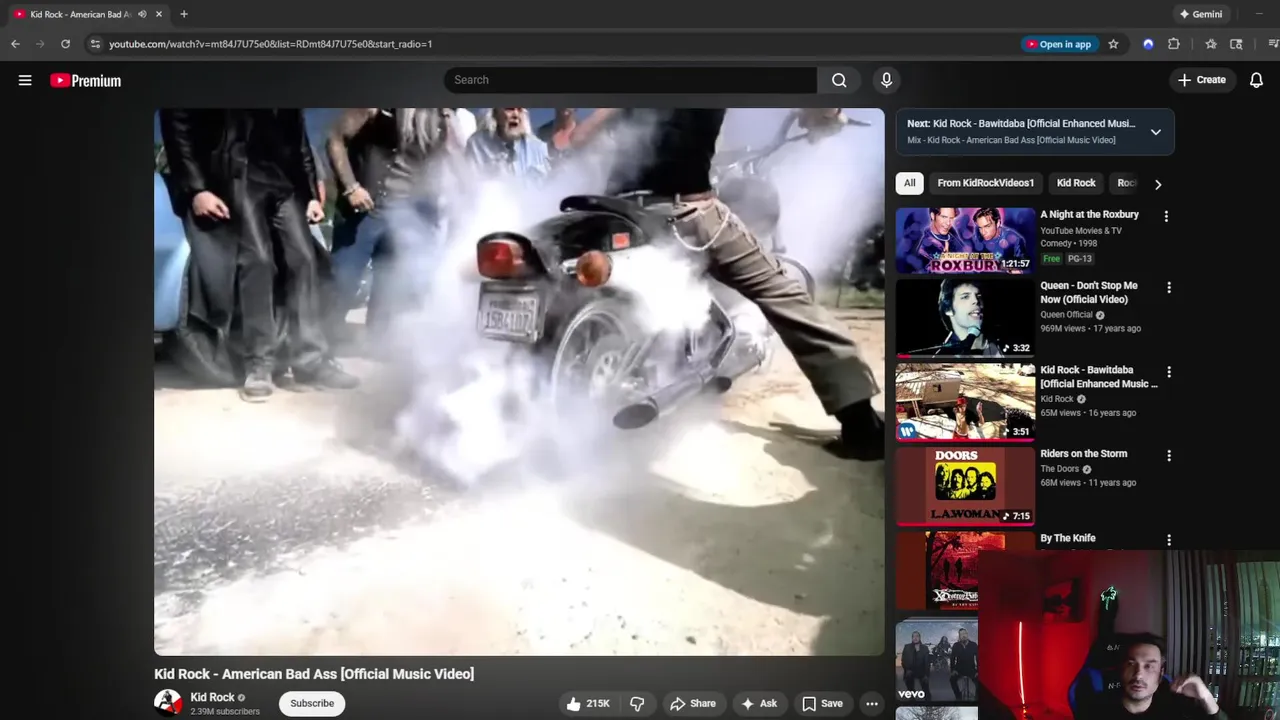1280x720 pixels.
Task: Open By The Knife video title
Action: [x=1068, y=538]
